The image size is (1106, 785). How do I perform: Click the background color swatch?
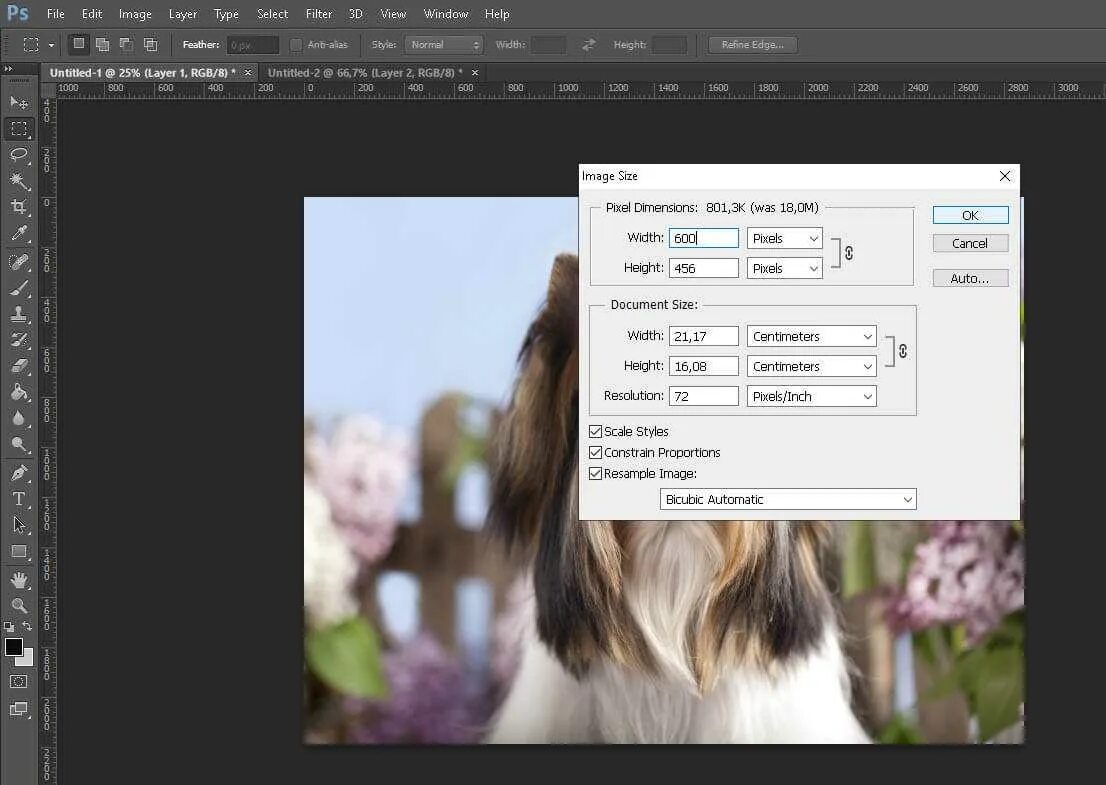click(x=27, y=660)
